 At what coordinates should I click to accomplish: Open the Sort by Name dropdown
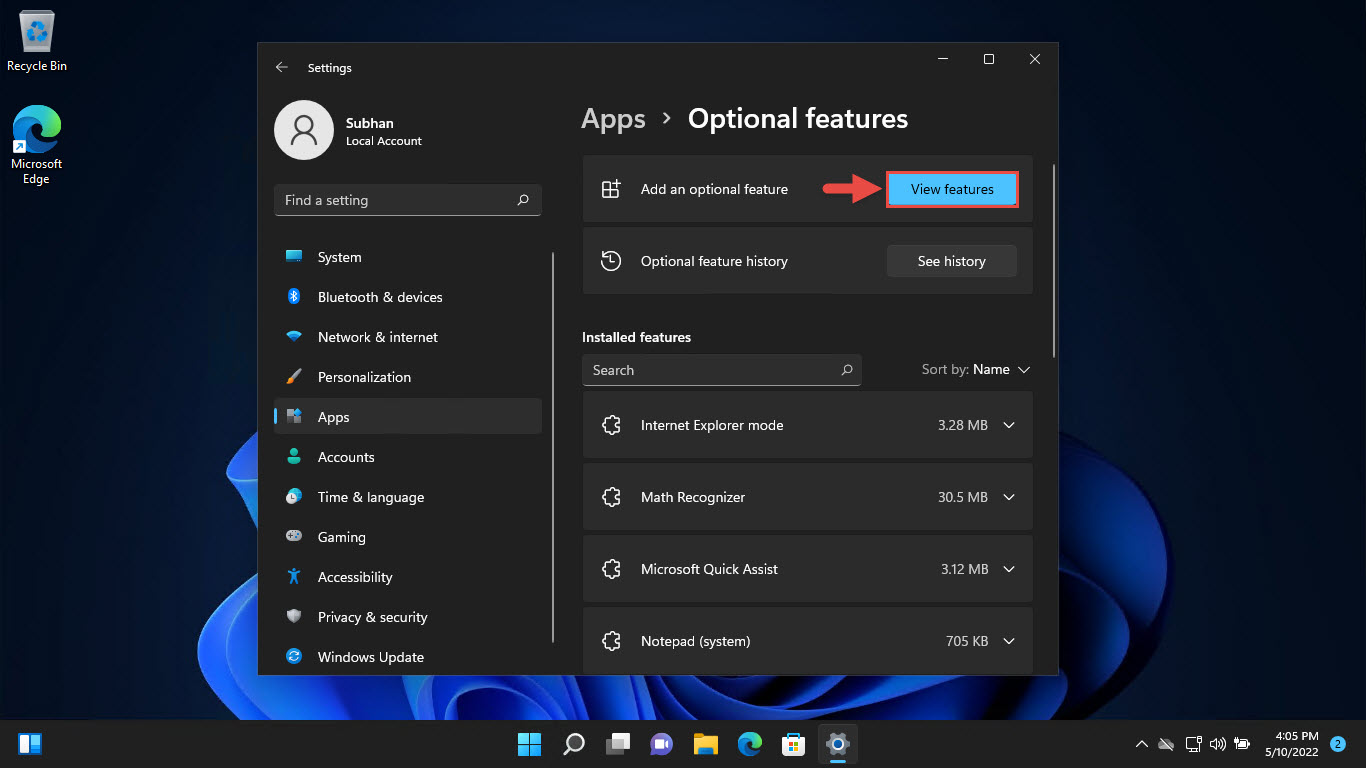(975, 369)
